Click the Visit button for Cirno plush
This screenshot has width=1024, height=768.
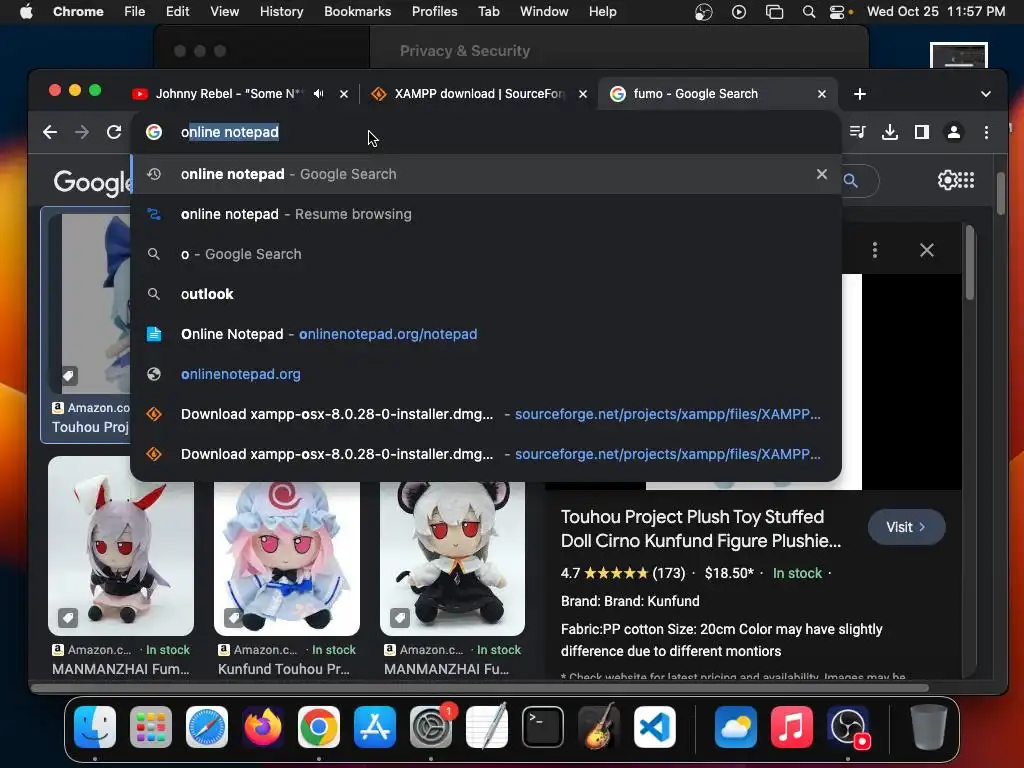point(906,527)
